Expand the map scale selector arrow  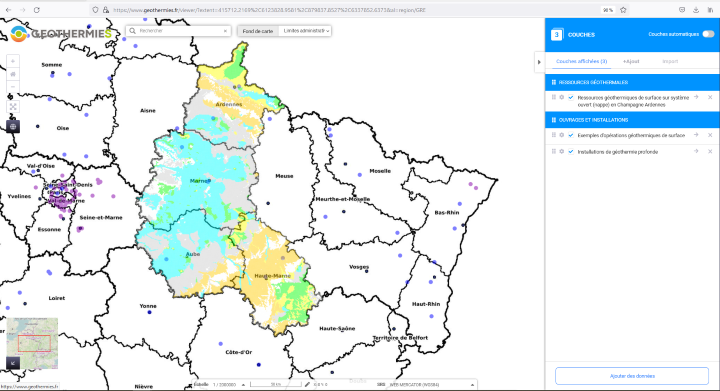(x=243, y=385)
